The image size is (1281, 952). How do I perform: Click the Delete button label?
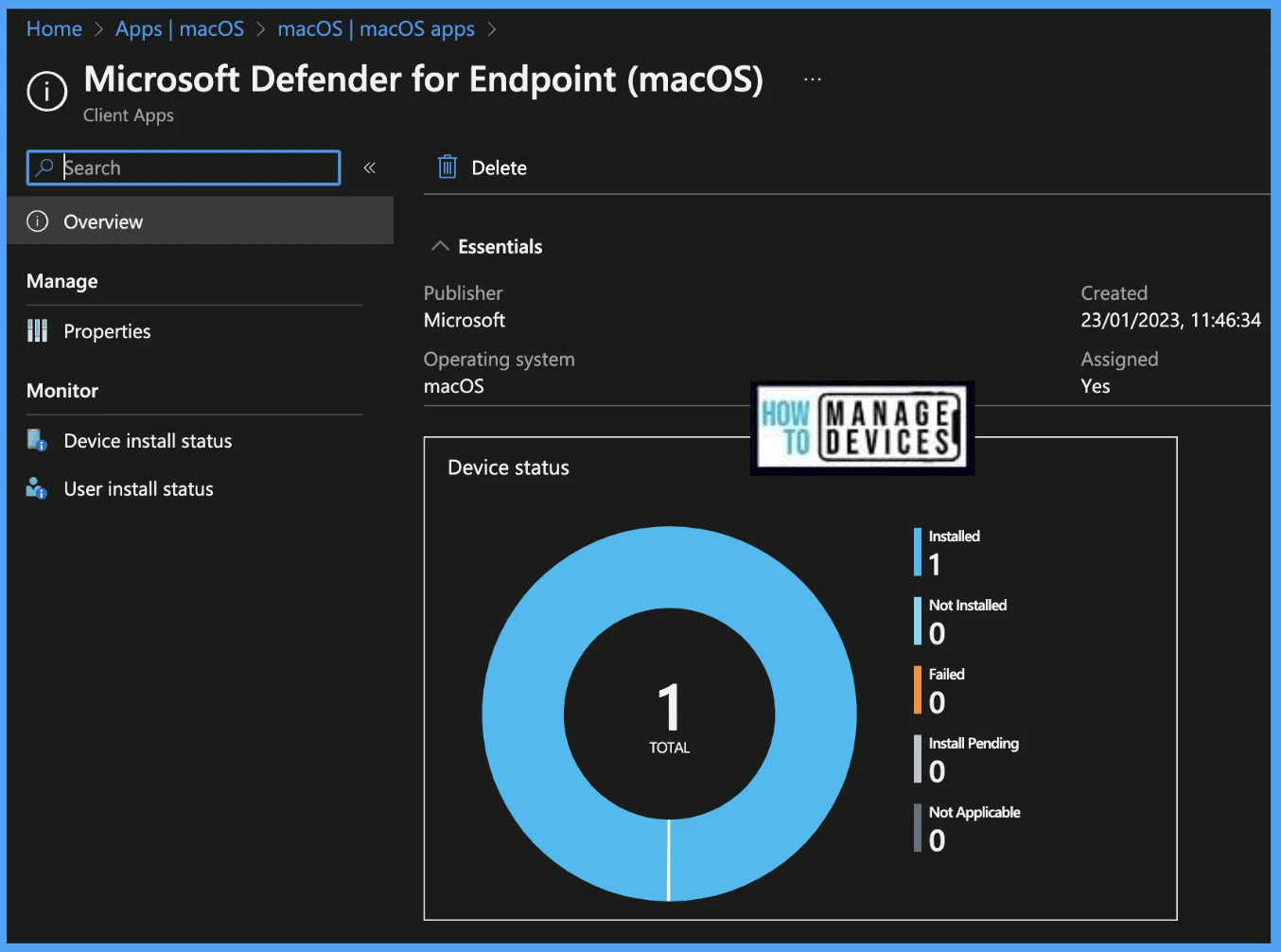click(x=499, y=167)
